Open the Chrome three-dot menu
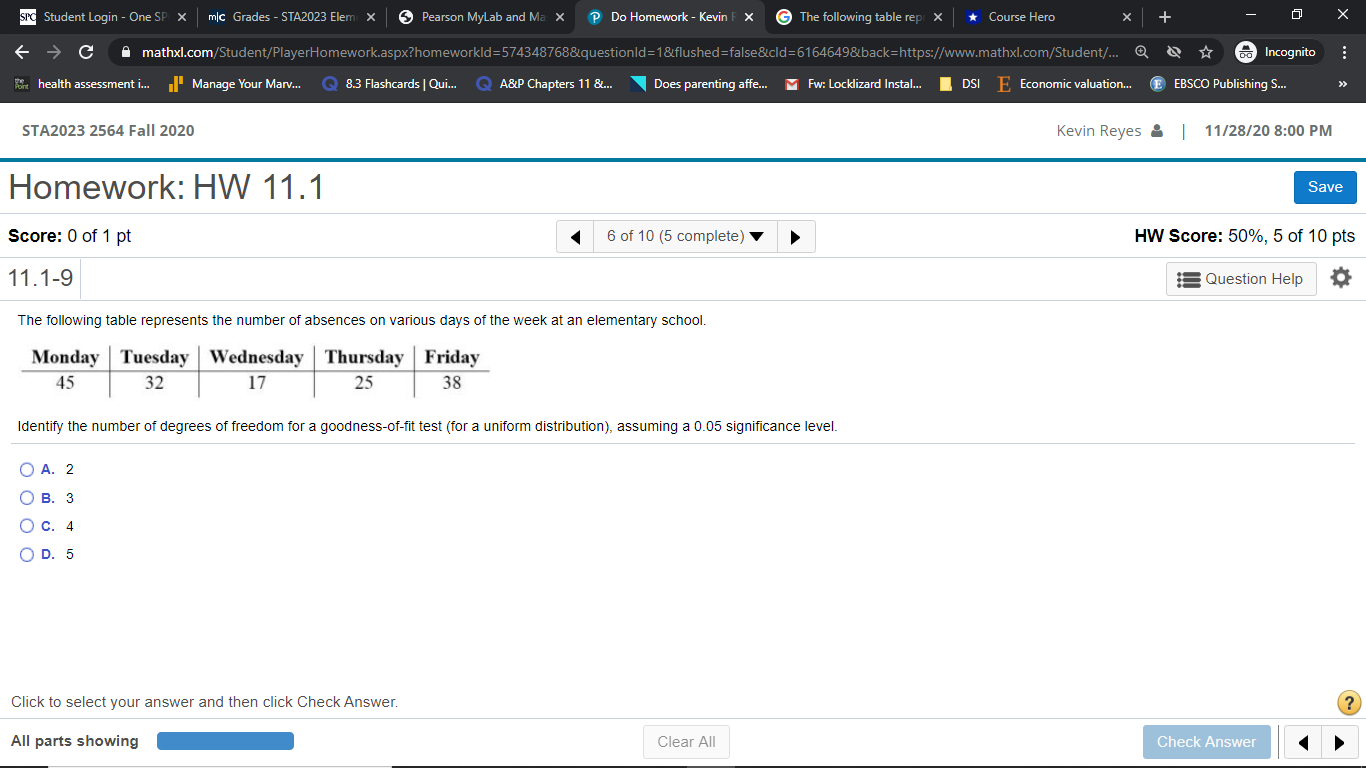 [x=1345, y=52]
